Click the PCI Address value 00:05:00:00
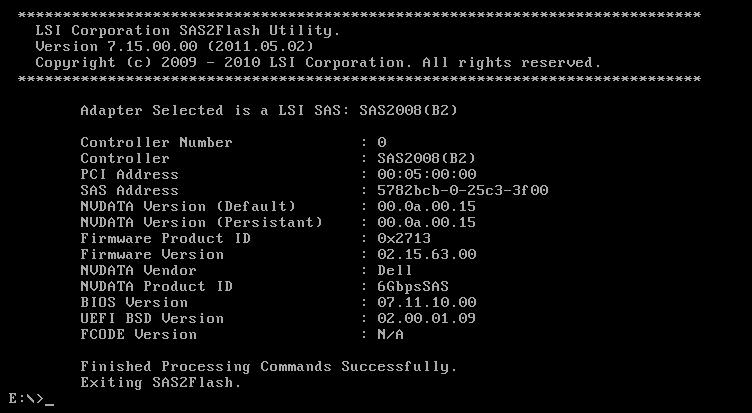The image size is (752, 413). [x=427, y=175]
